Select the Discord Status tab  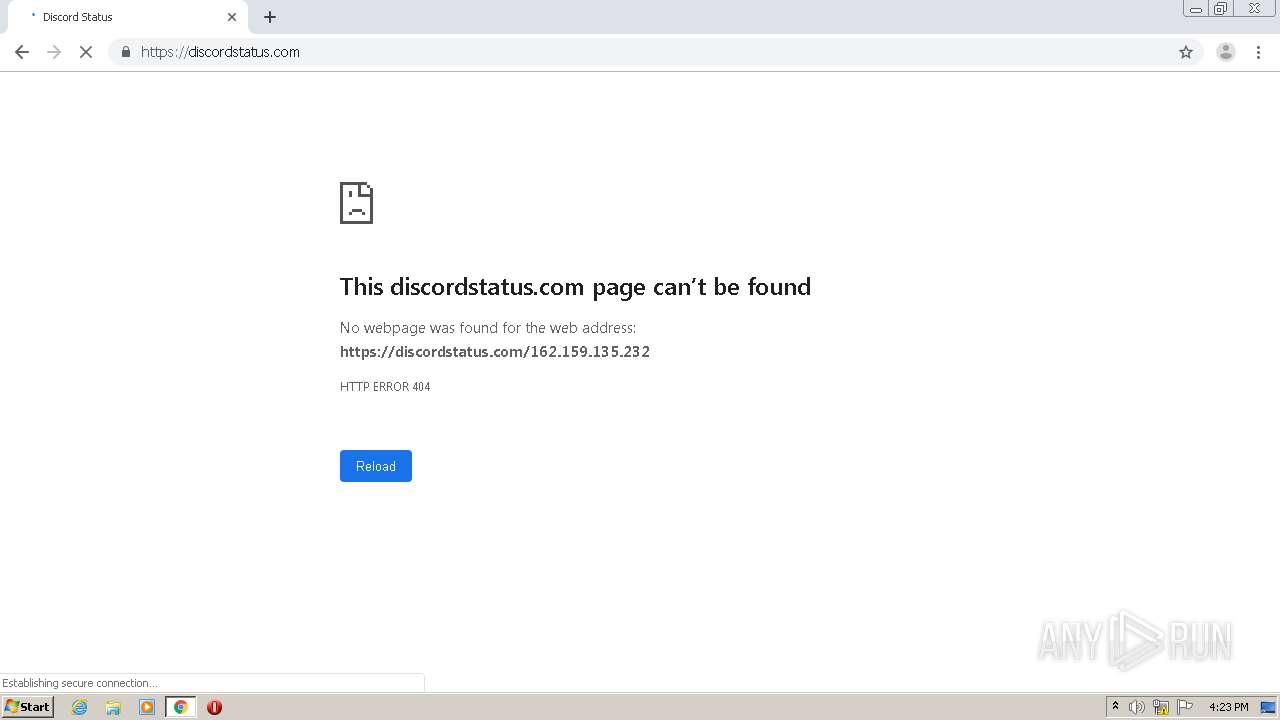click(128, 17)
